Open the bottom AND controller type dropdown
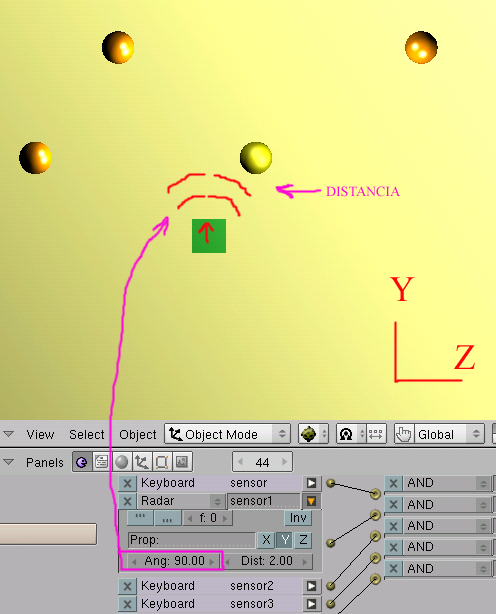The image size is (496, 614). pyautogui.click(x=447, y=569)
